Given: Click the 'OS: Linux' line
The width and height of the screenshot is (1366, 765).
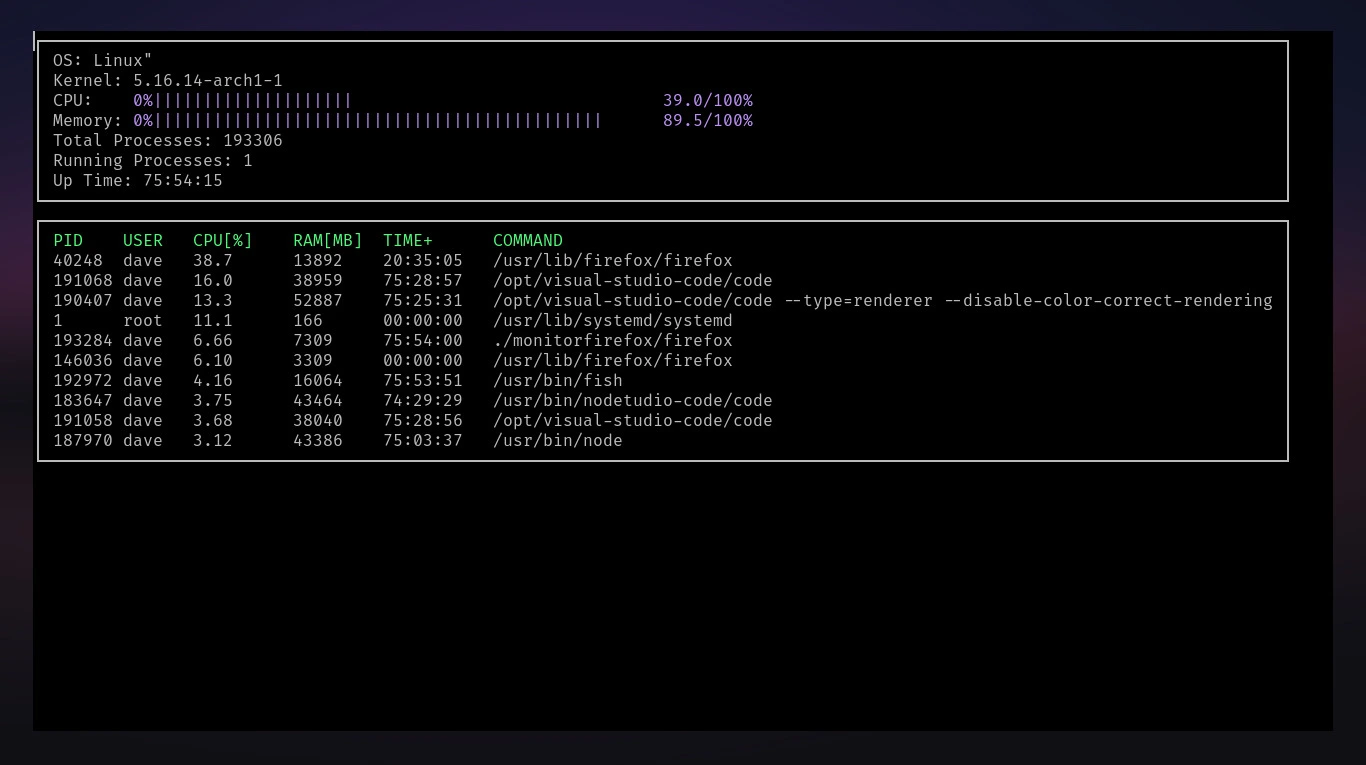Looking at the screenshot, I should 103,61.
